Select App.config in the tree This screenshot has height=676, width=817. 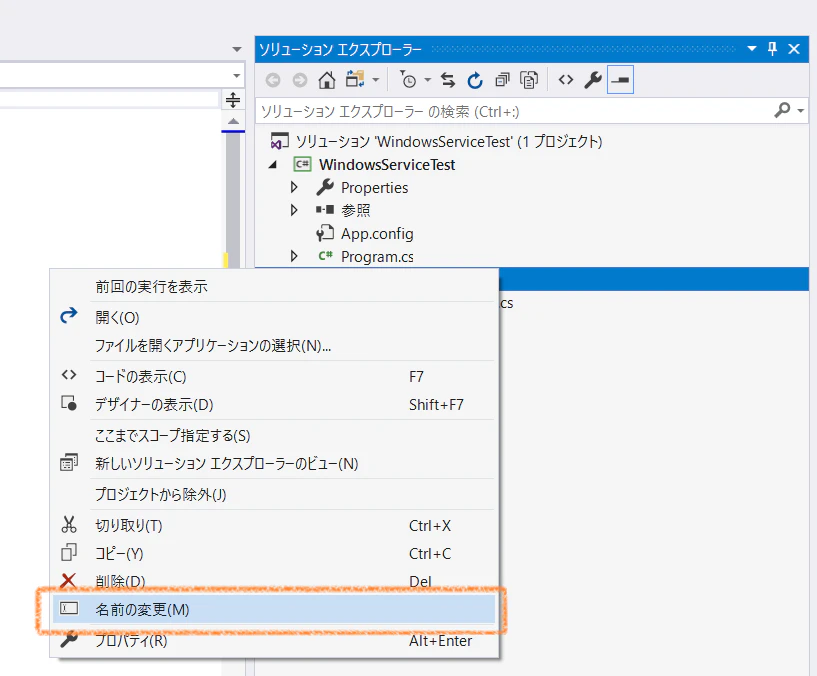[365, 233]
